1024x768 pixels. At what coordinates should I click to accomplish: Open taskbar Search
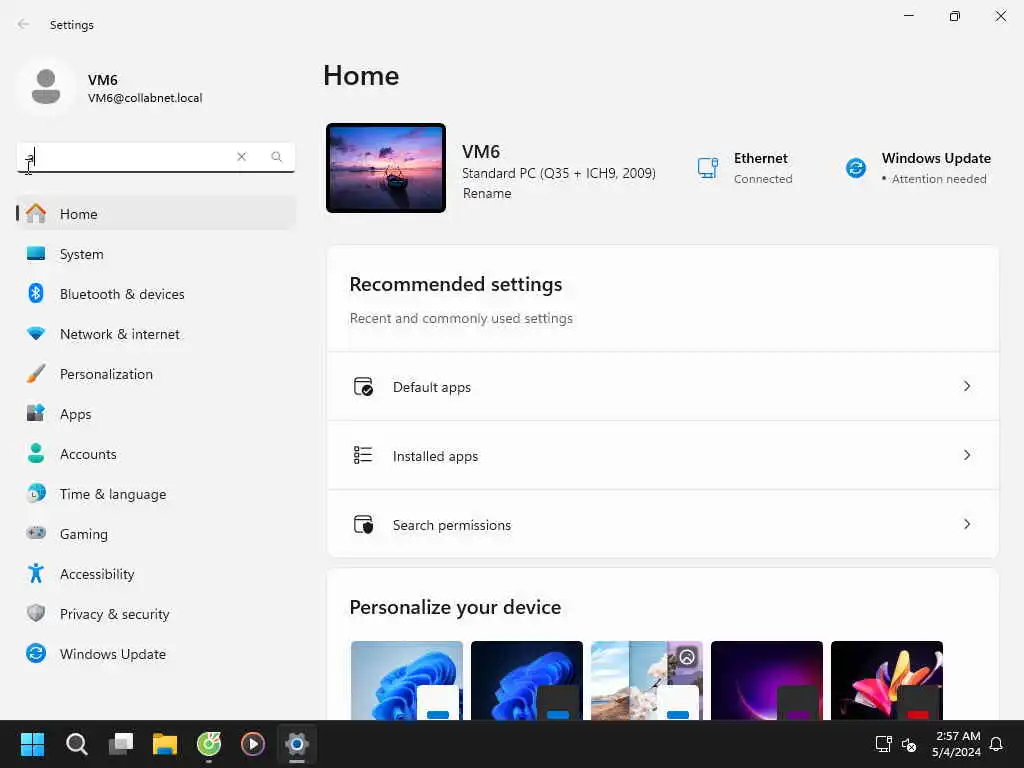(76, 744)
